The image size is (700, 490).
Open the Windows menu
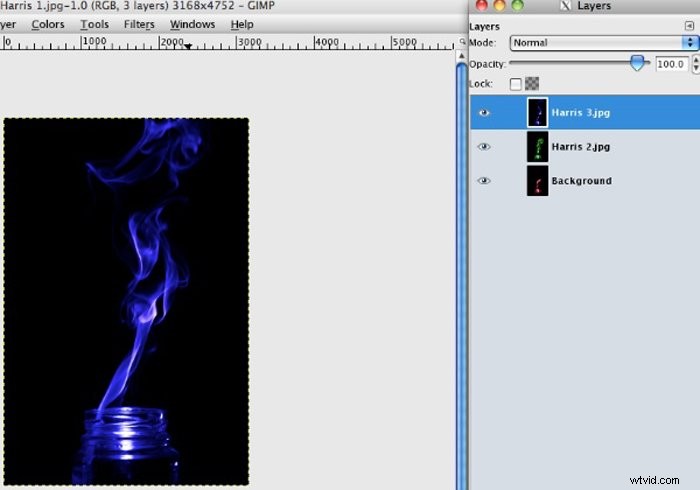[x=192, y=24]
